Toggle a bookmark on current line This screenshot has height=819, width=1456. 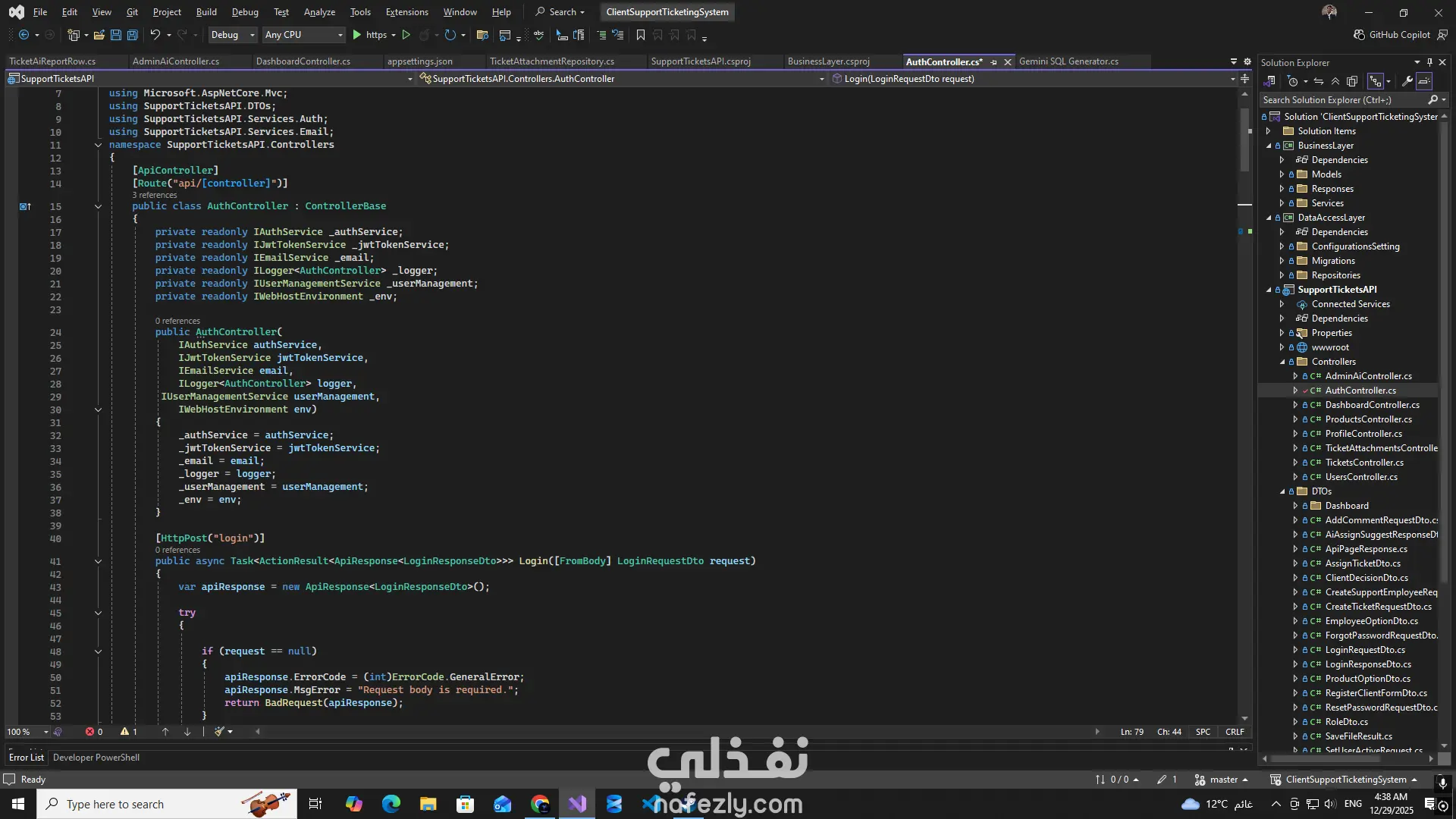coord(641,35)
